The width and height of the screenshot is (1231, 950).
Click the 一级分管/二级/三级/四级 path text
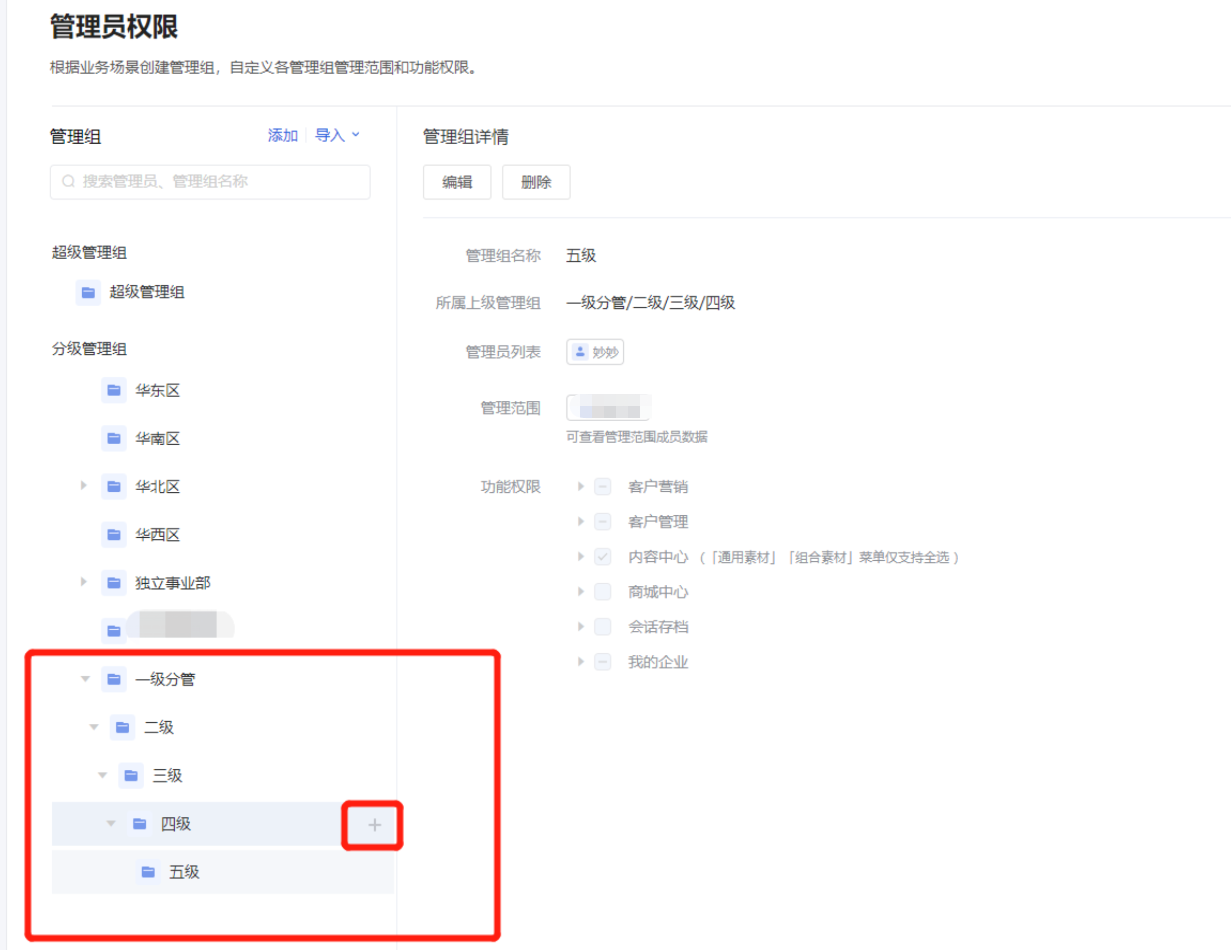[651, 303]
